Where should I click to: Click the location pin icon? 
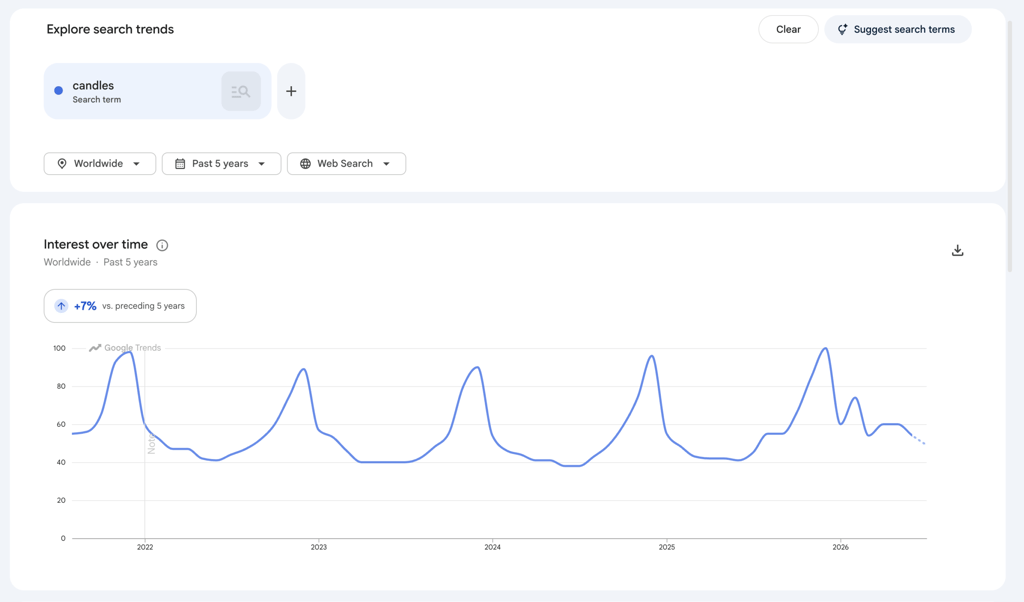(x=62, y=163)
